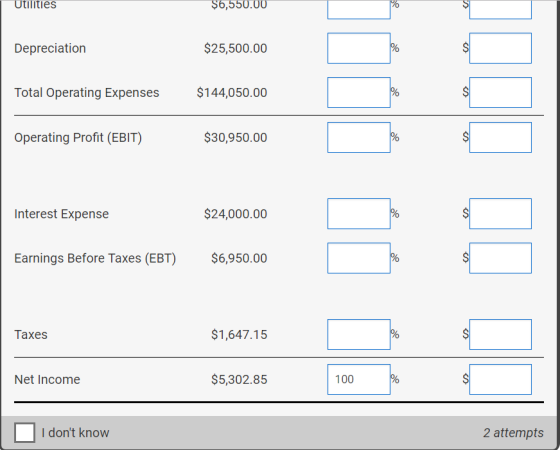
Task: Click the $30,950.00 EBIT amount
Action: click(235, 138)
